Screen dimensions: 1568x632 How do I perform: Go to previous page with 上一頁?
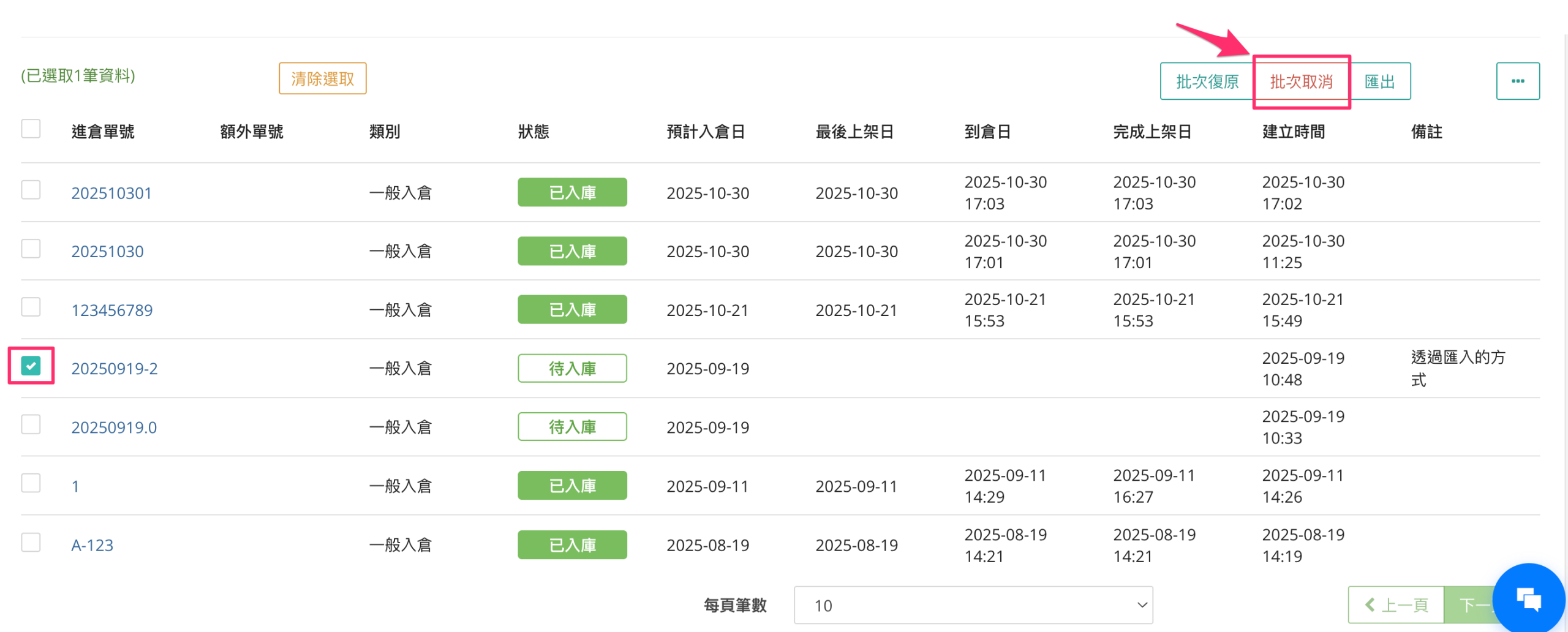click(x=1396, y=605)
